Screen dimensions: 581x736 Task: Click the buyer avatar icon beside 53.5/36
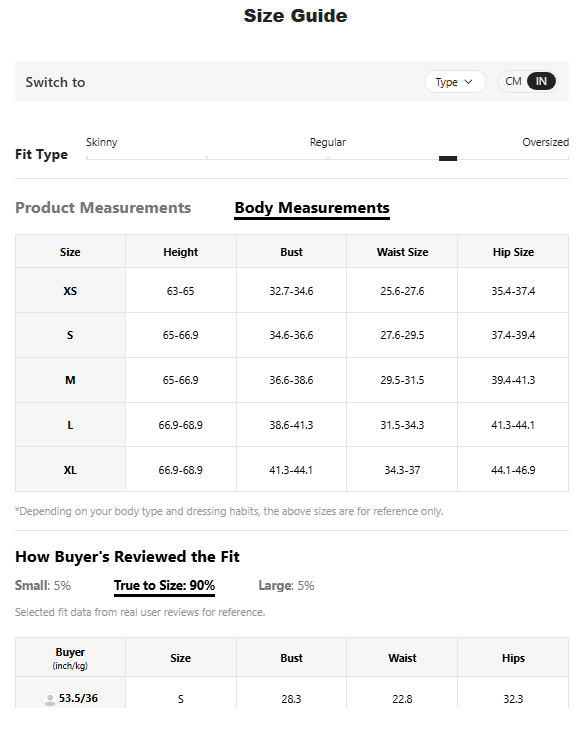coord(50,699)
